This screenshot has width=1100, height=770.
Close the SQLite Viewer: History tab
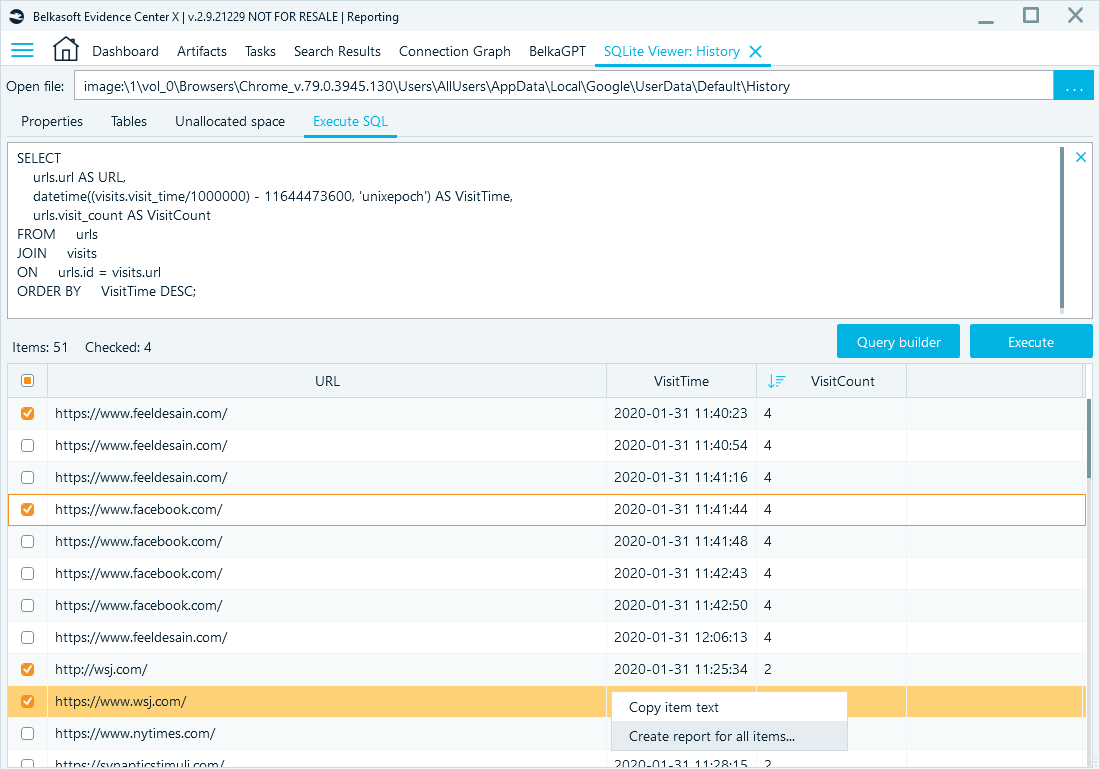click(758, 50)
